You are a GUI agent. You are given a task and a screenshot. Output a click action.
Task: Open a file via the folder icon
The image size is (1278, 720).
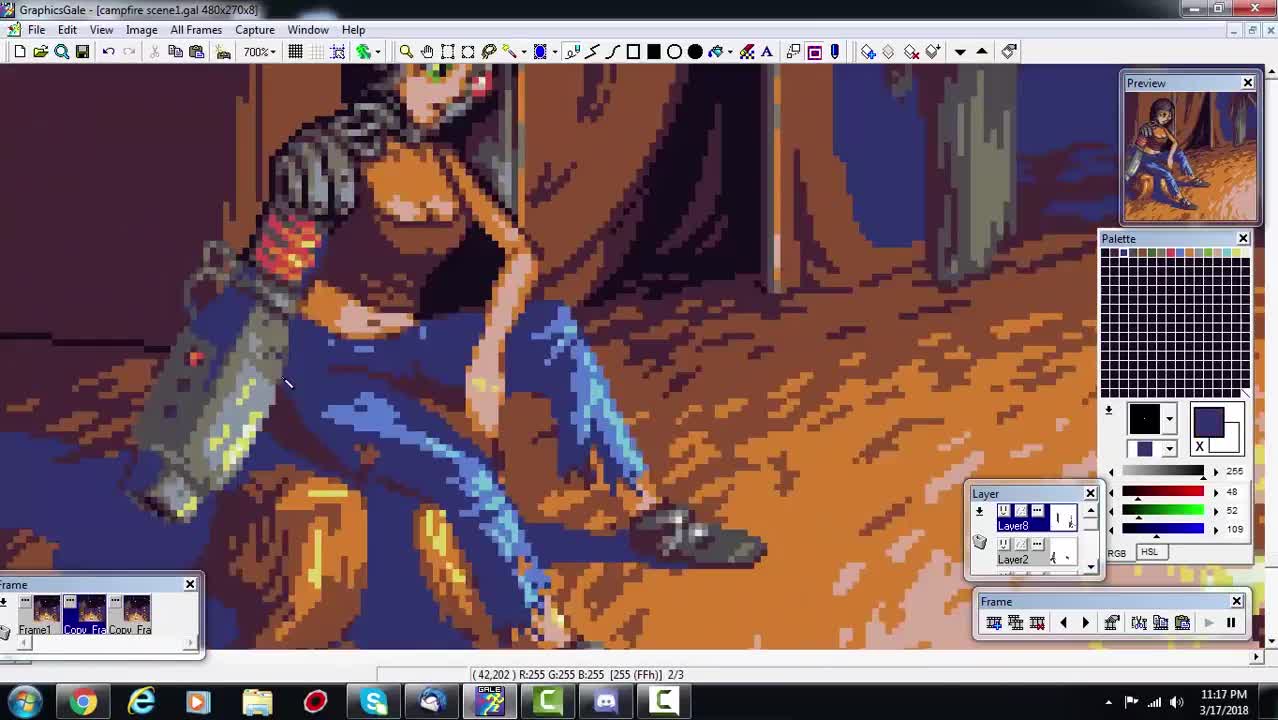coord(40,52)
